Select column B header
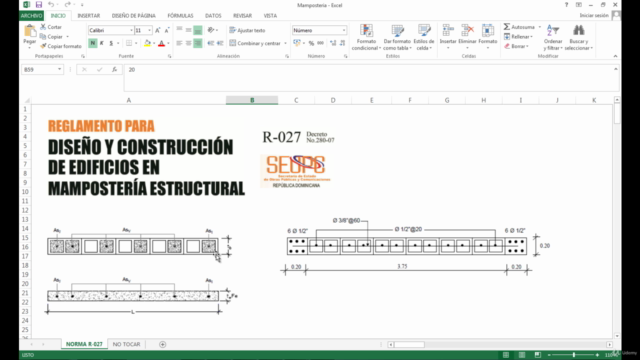Image resolution: width=640 pixels, height=360 pixels. (252, 100)
